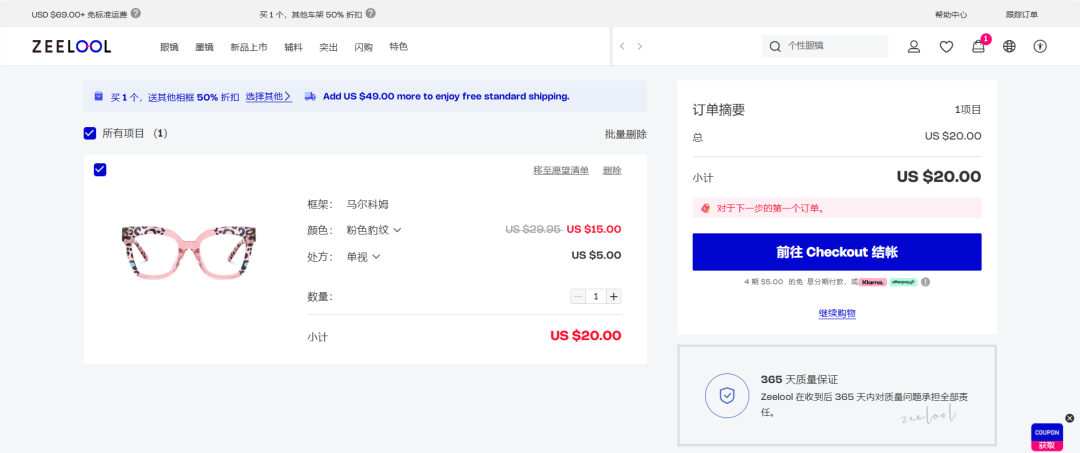
Task: Click the 前往 Checkout 结帐 button
Action: (837, 252)
